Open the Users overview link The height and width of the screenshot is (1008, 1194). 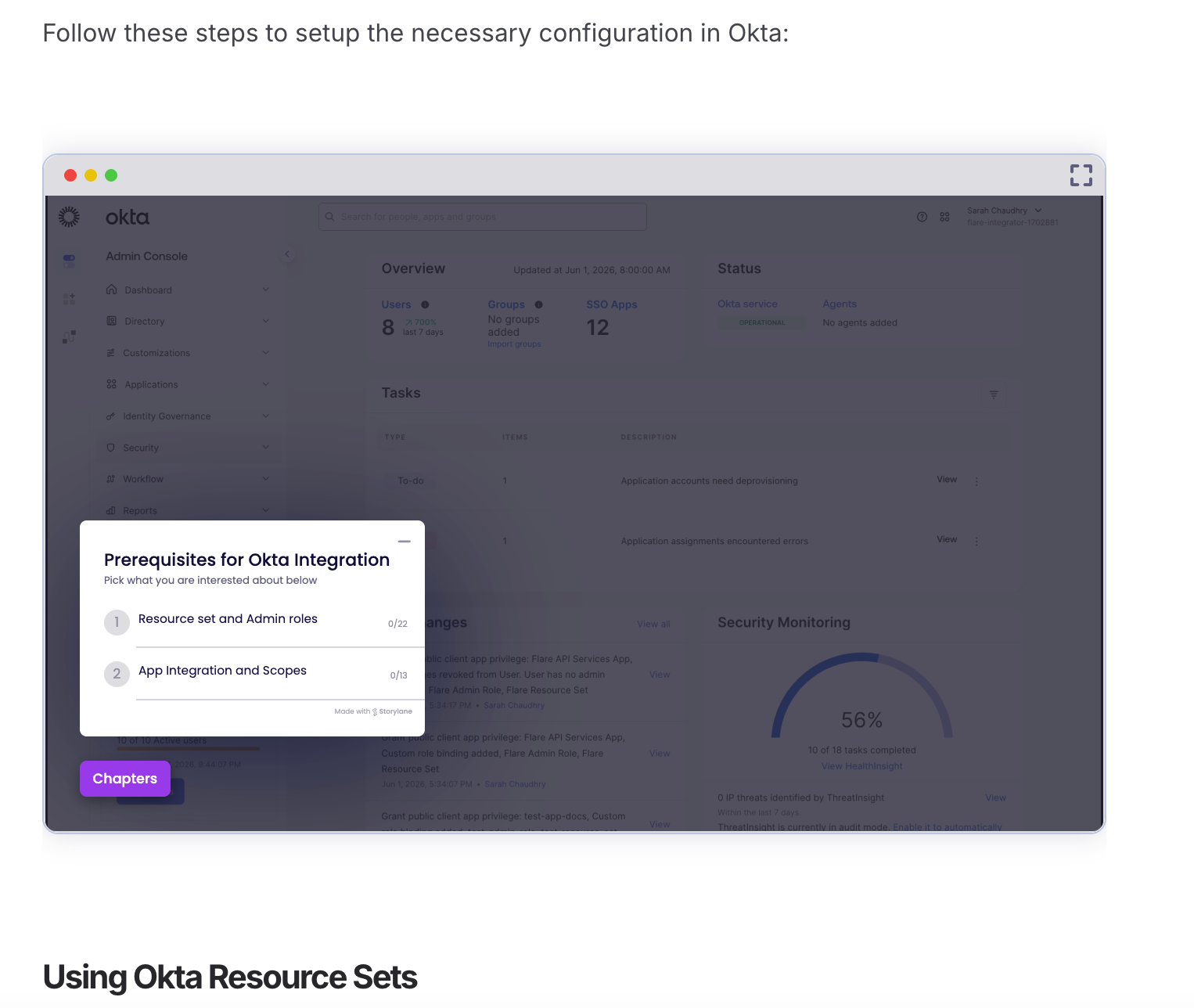396,304
